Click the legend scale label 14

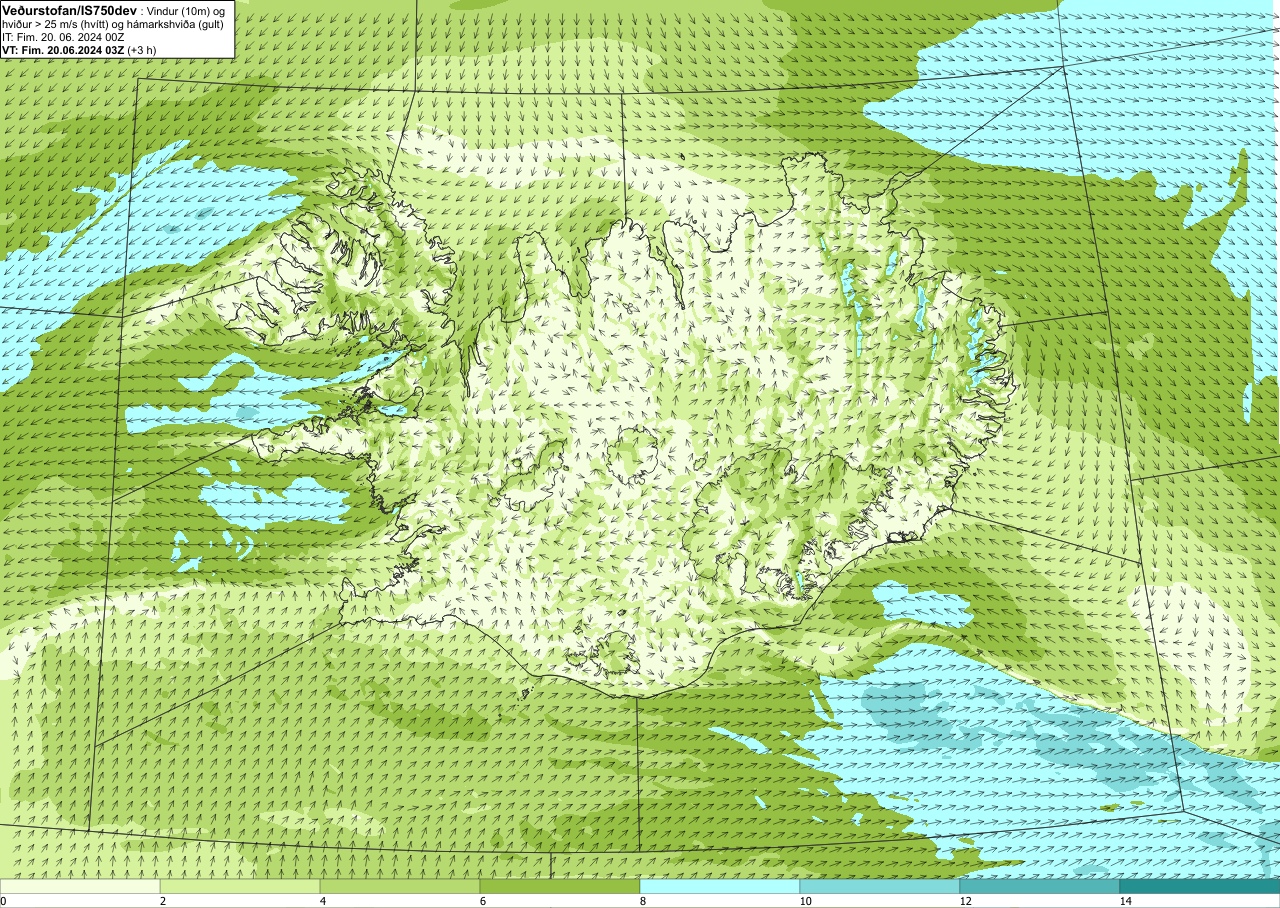pos(1125,901)
